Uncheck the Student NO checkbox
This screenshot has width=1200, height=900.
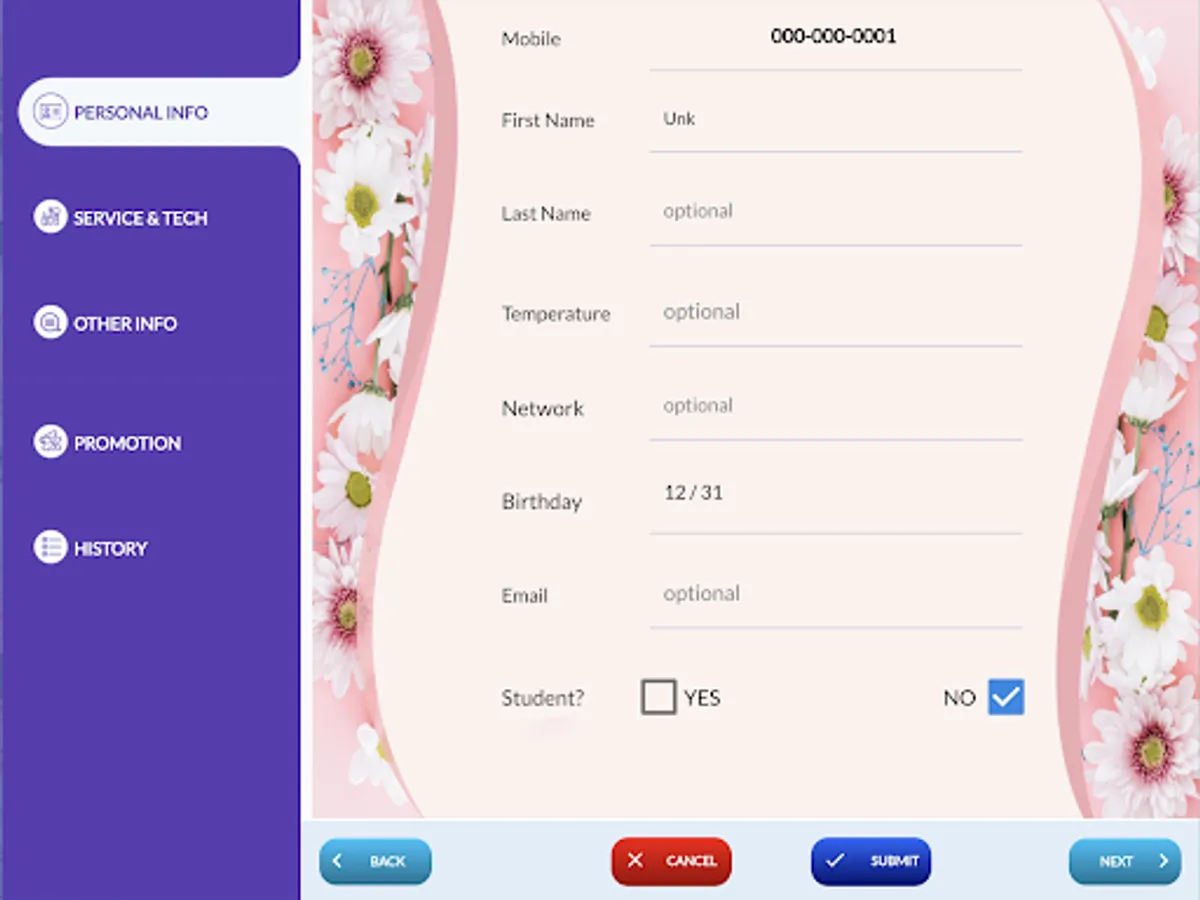(x=1006, y=697)
